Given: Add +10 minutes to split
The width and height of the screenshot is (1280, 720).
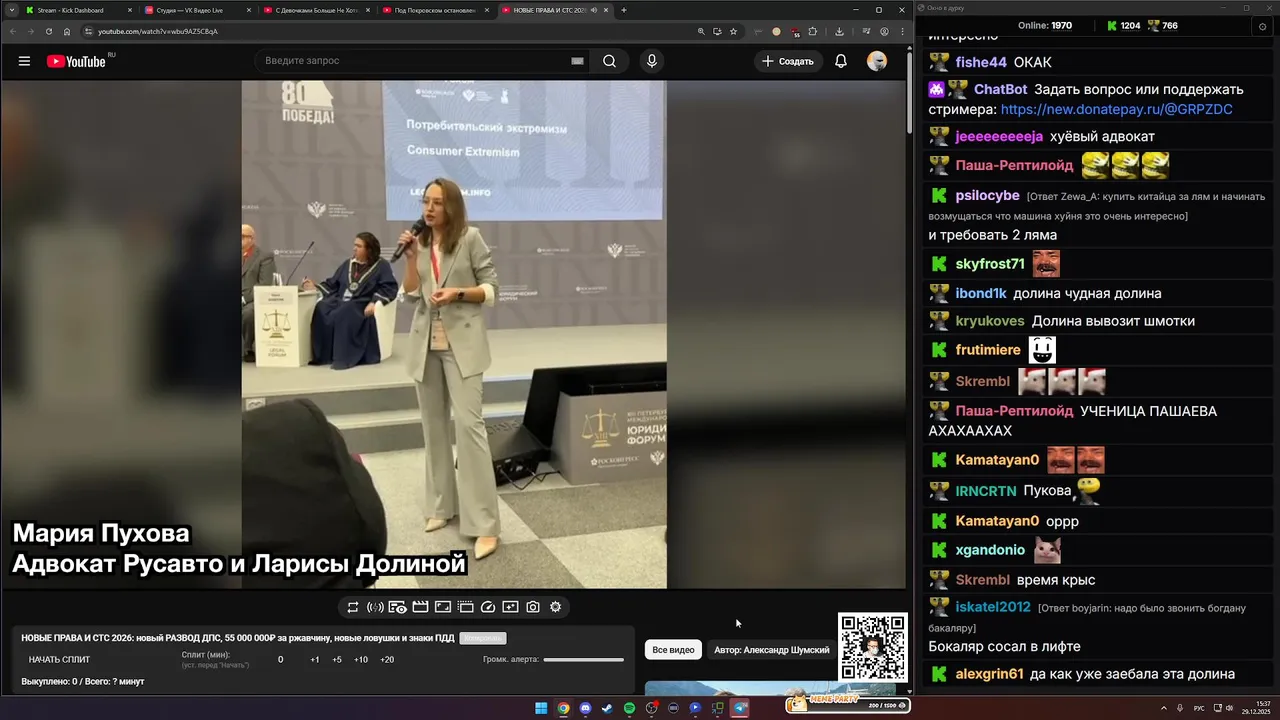Looking at the screenshot, I should (361, 660).
